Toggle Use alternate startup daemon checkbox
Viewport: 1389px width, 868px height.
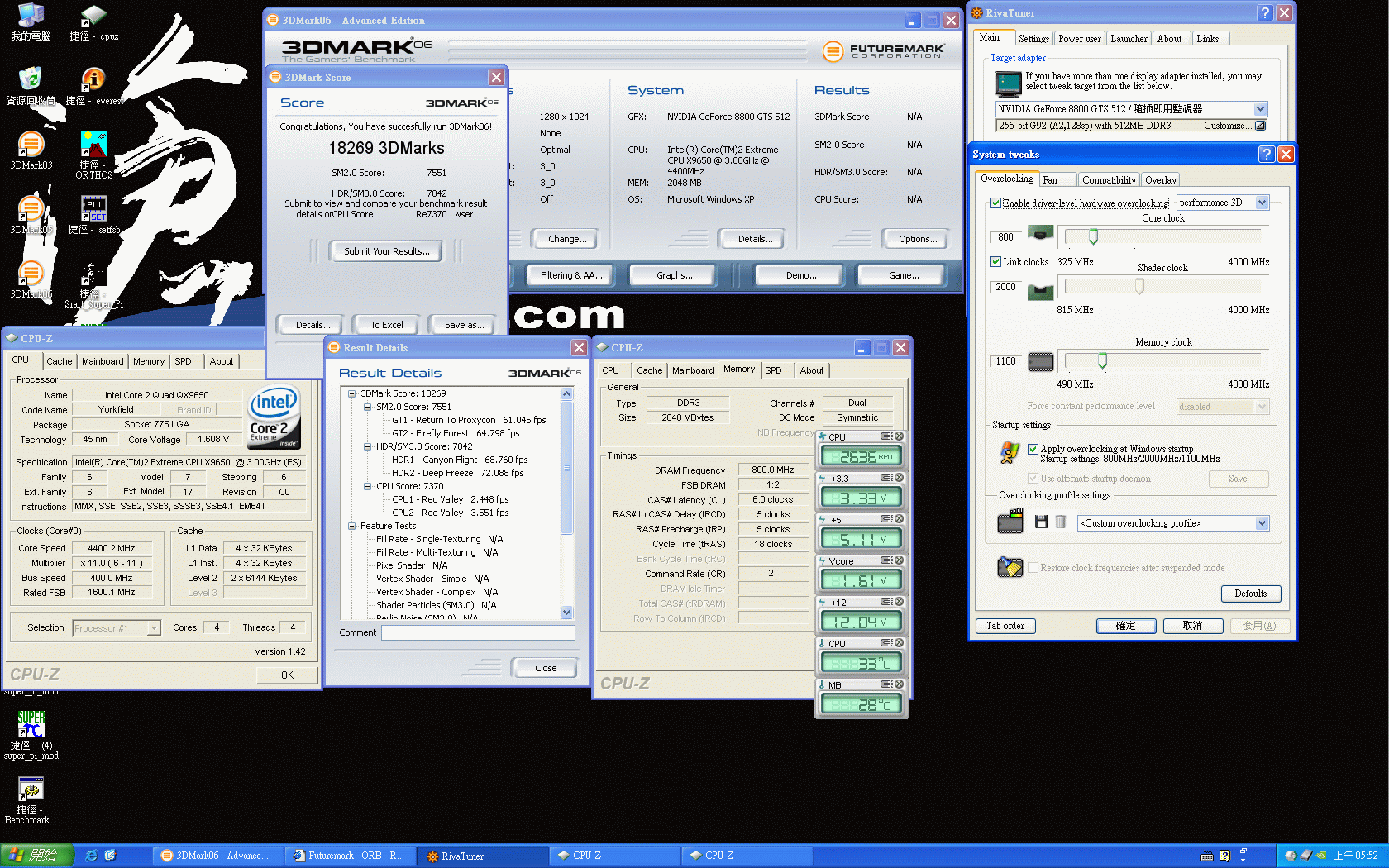pyautogui.click(x=1033, y=479)
